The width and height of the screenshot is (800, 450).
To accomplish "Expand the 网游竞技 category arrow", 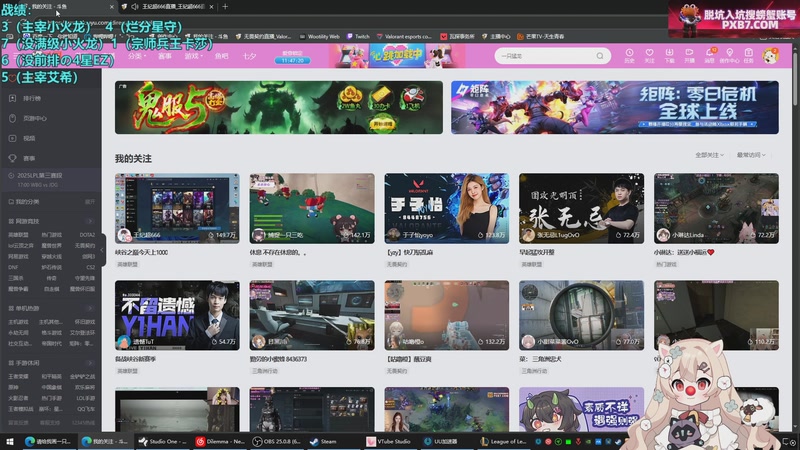I will point(90,221).
